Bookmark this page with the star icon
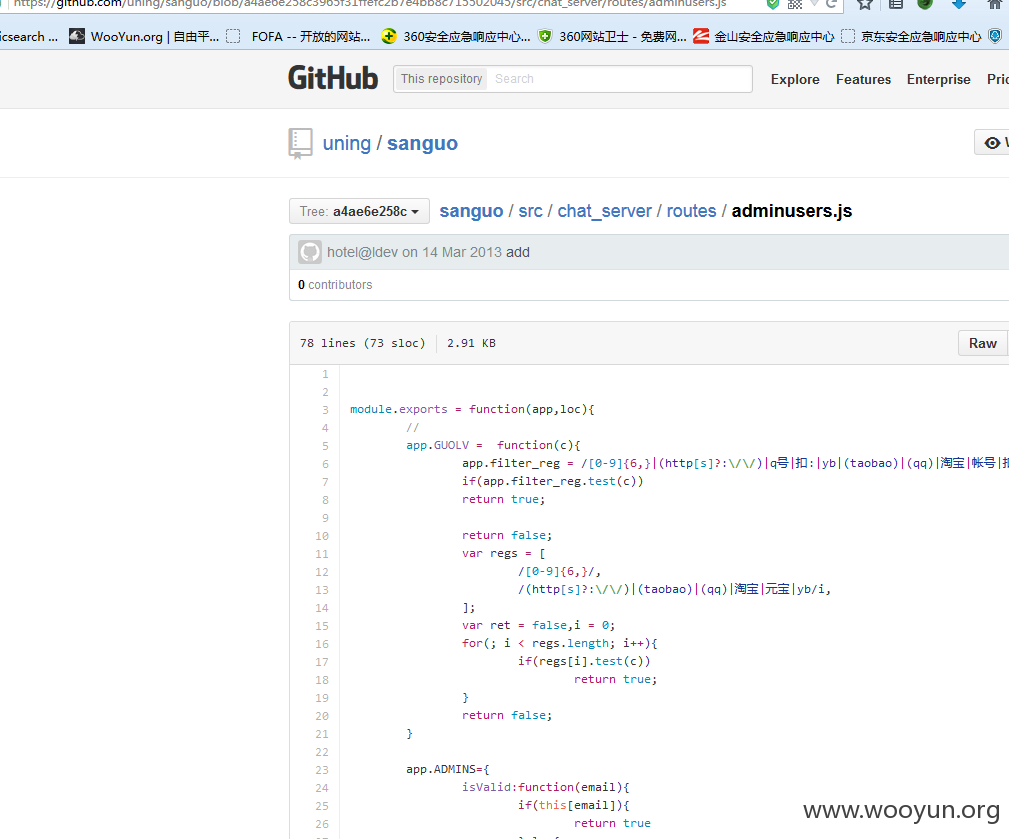The width and height of the screenshot is (1009, 839). click(x=864, y=4)
